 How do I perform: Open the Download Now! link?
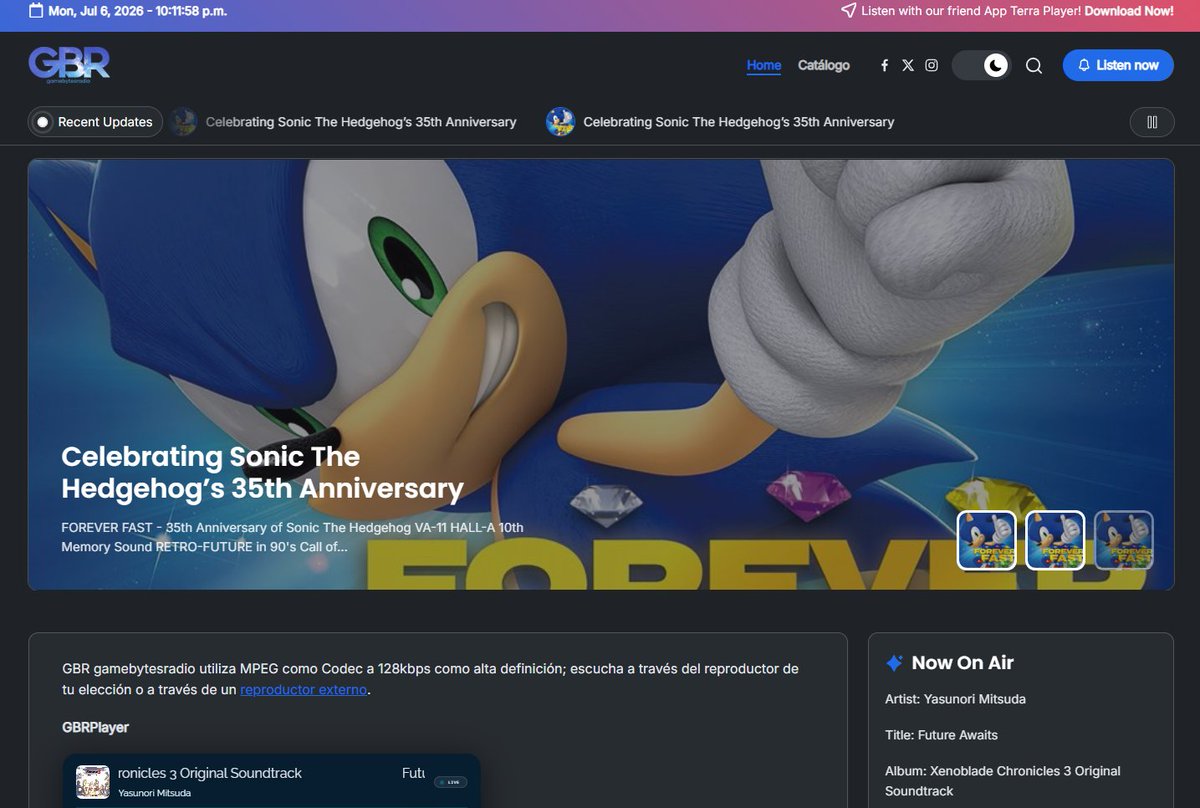[1129, 11]
